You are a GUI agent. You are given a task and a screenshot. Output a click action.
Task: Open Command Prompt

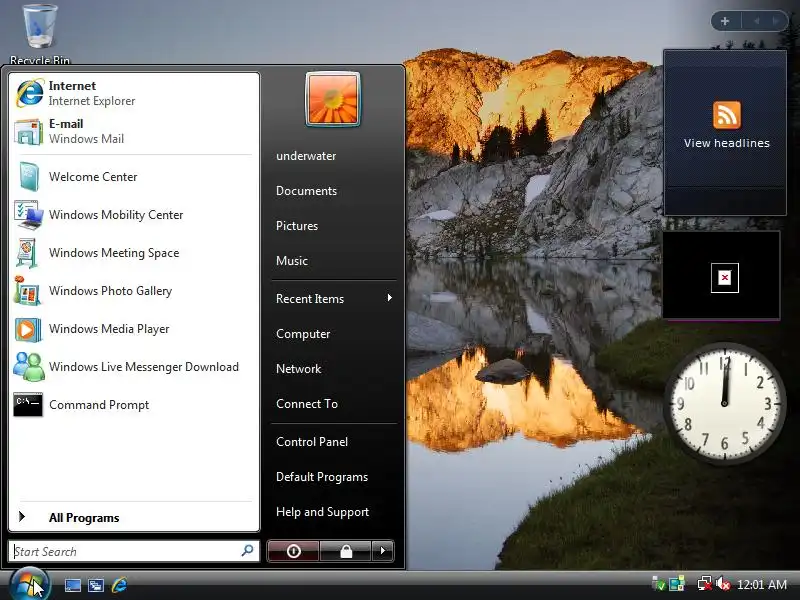134,405
